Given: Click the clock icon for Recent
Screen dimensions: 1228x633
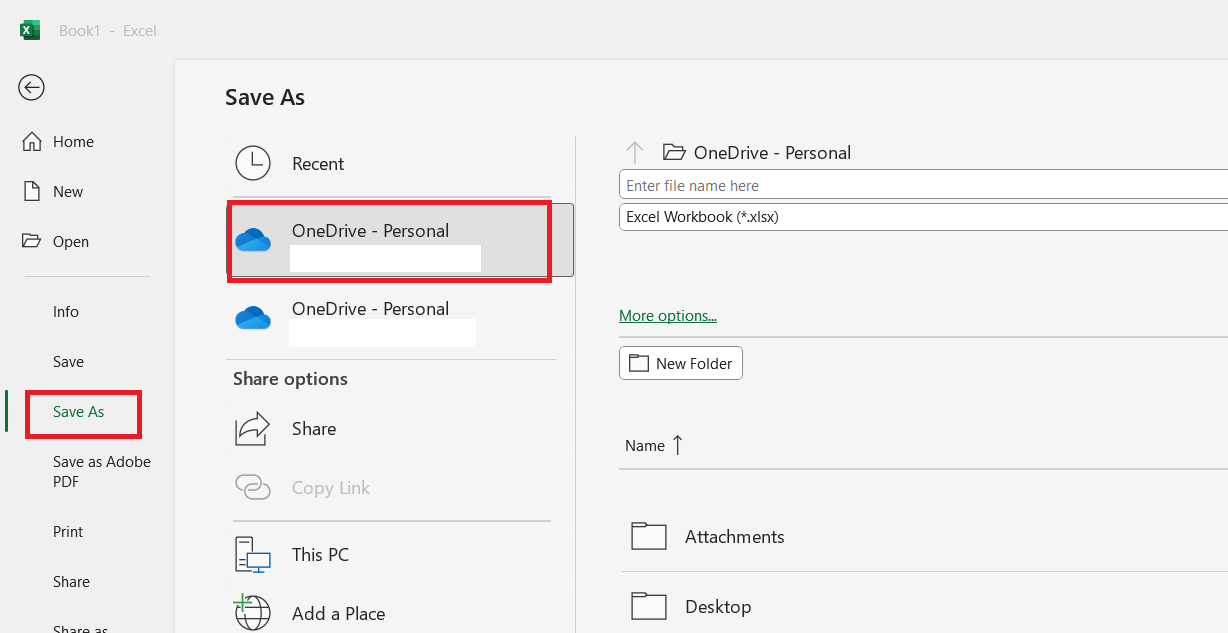Looking at the screenshot, I should coord(253,163).
